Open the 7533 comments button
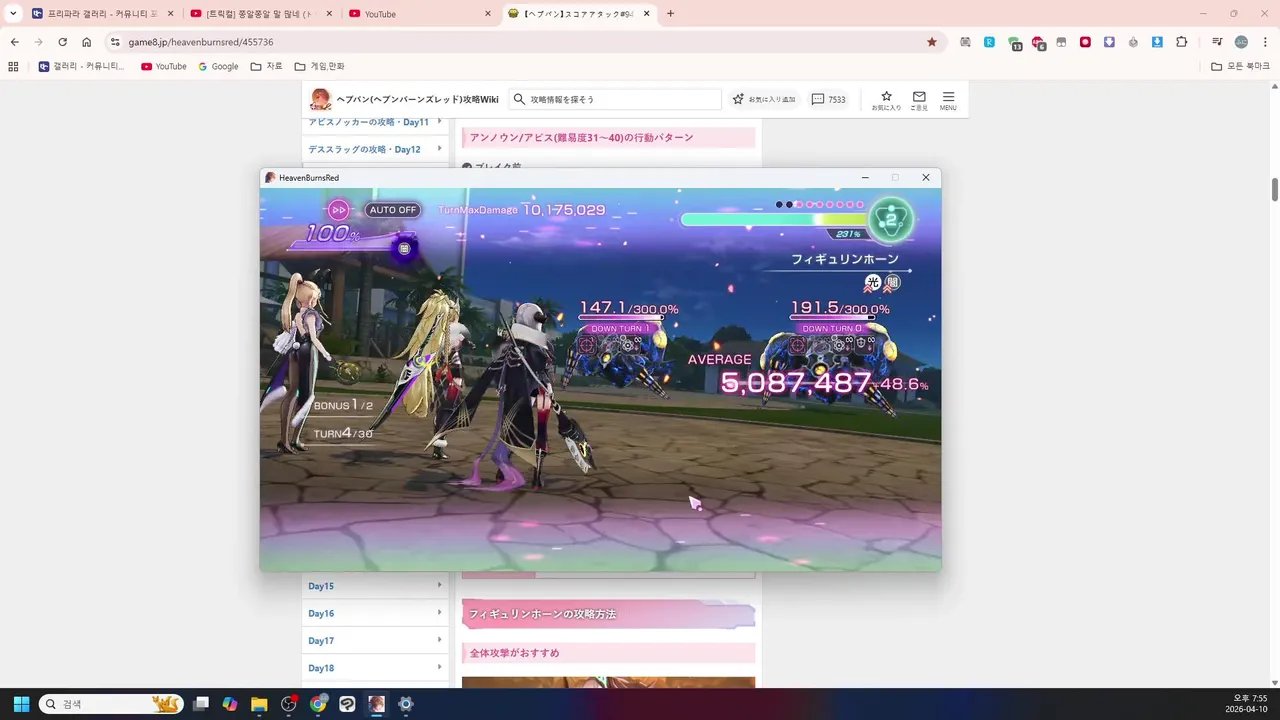The height and width of the screenshot is (720, 1280). pyautogui.click(x=828, y=99)
